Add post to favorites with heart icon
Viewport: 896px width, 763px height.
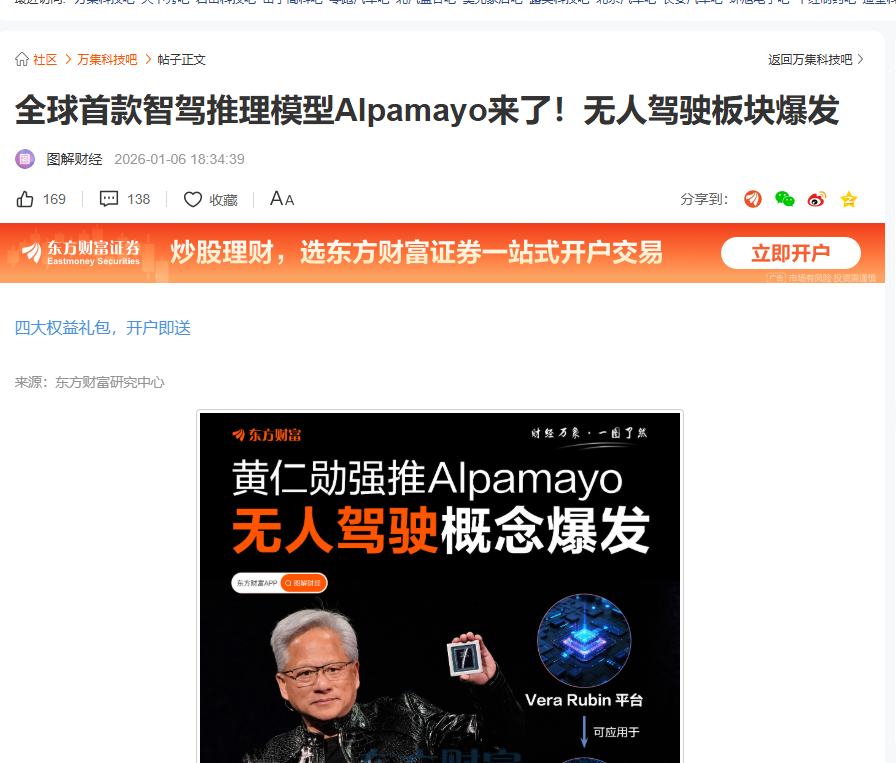pos(193,199)
